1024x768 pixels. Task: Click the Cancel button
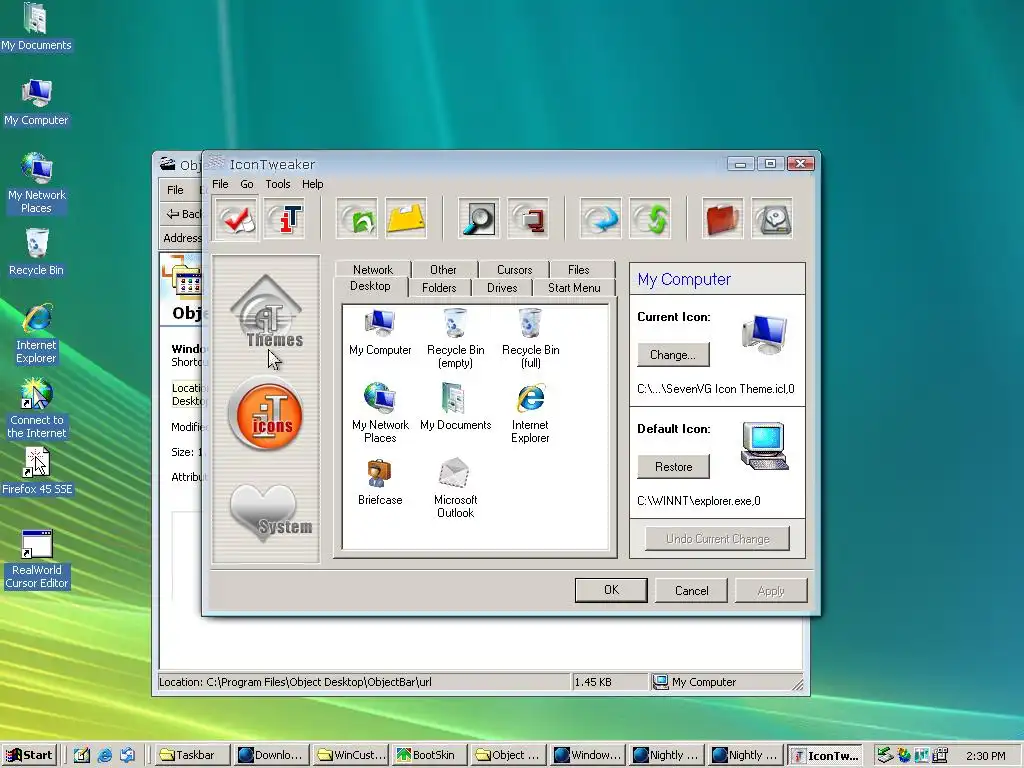coord(692,590)
